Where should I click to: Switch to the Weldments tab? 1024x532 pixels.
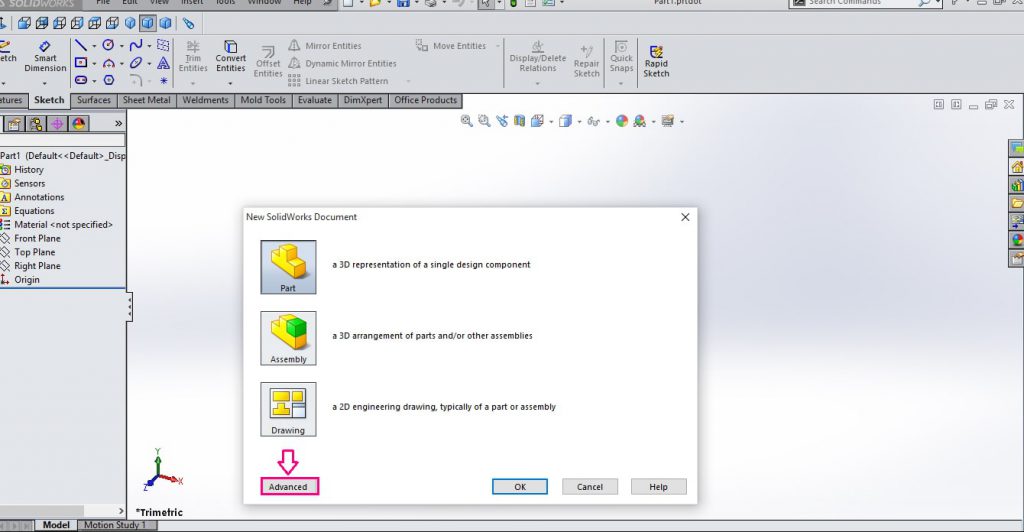(x=205, y=100)
